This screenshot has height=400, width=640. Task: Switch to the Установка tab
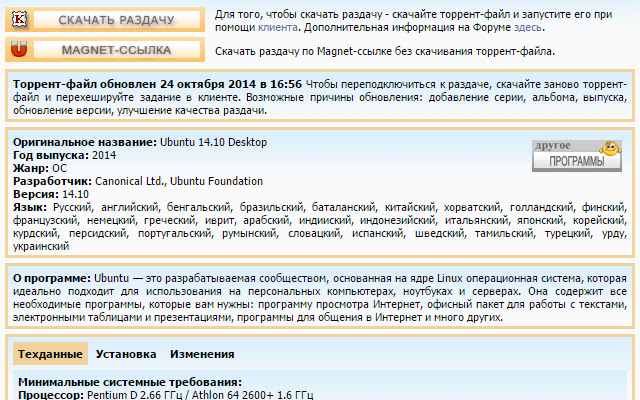pos(126,354)
